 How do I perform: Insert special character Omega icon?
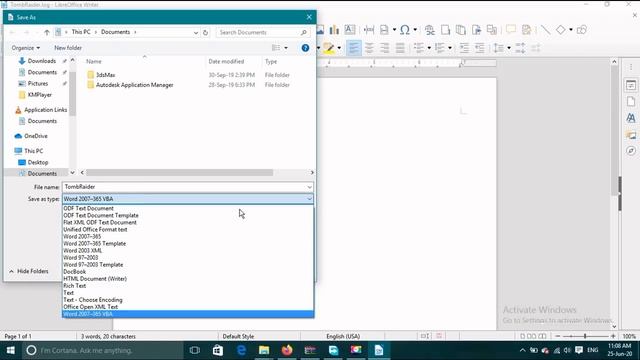click(405, 29)
